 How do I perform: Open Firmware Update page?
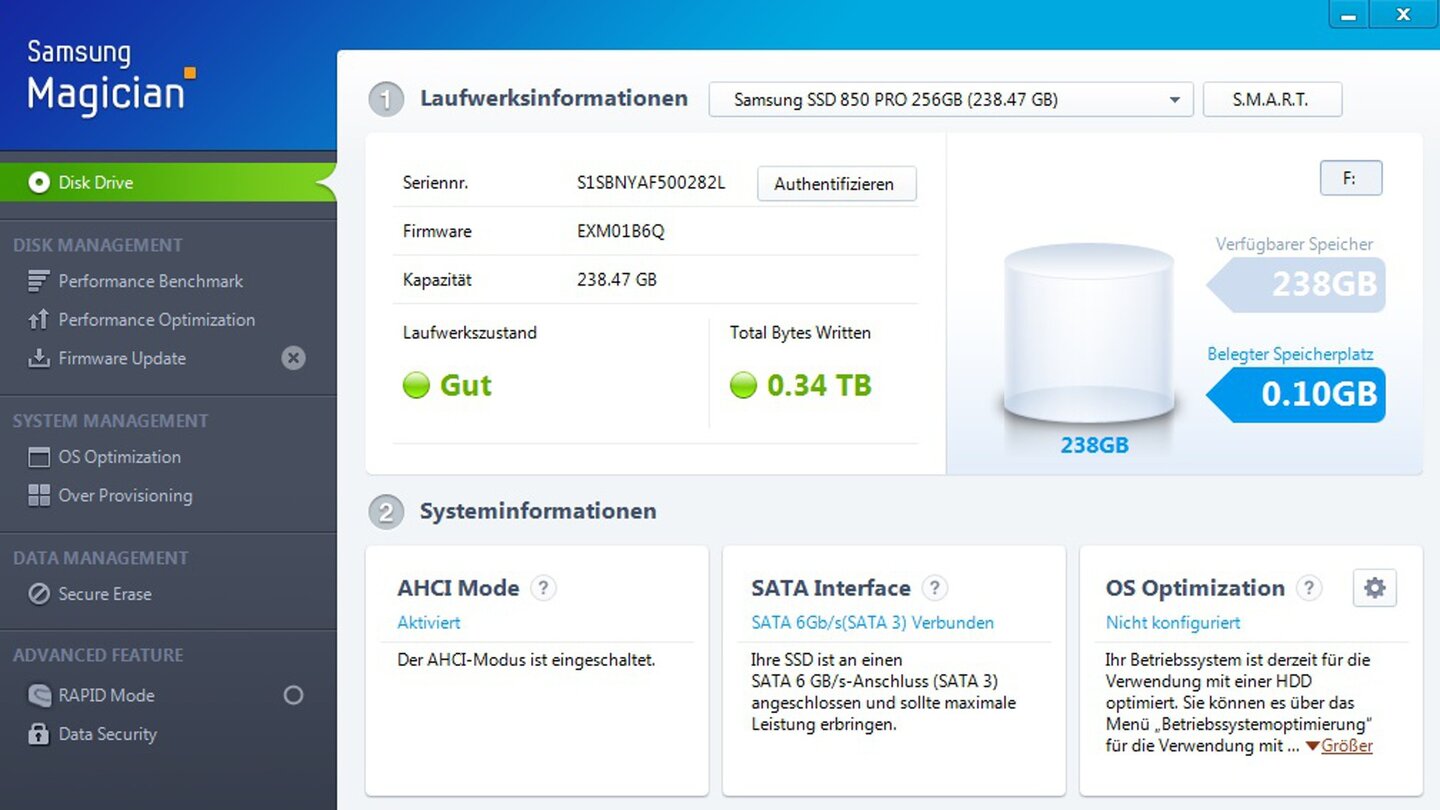click(x=122, y=358)
